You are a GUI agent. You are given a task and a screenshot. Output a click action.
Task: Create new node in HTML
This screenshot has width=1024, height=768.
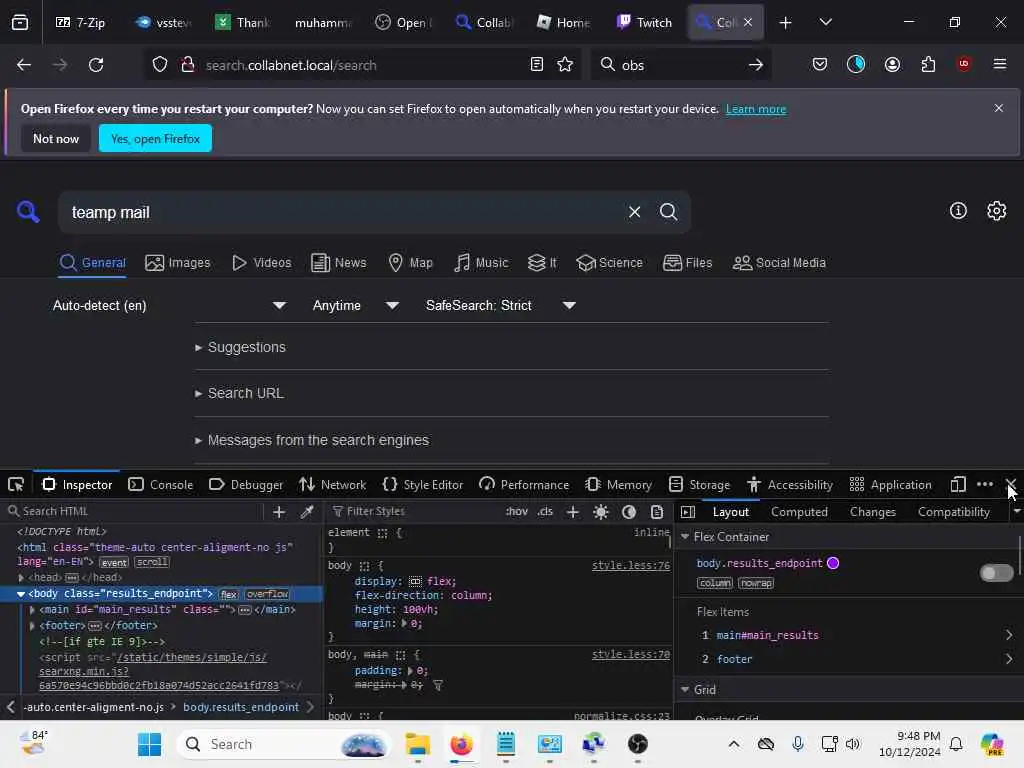click(279, 512)
